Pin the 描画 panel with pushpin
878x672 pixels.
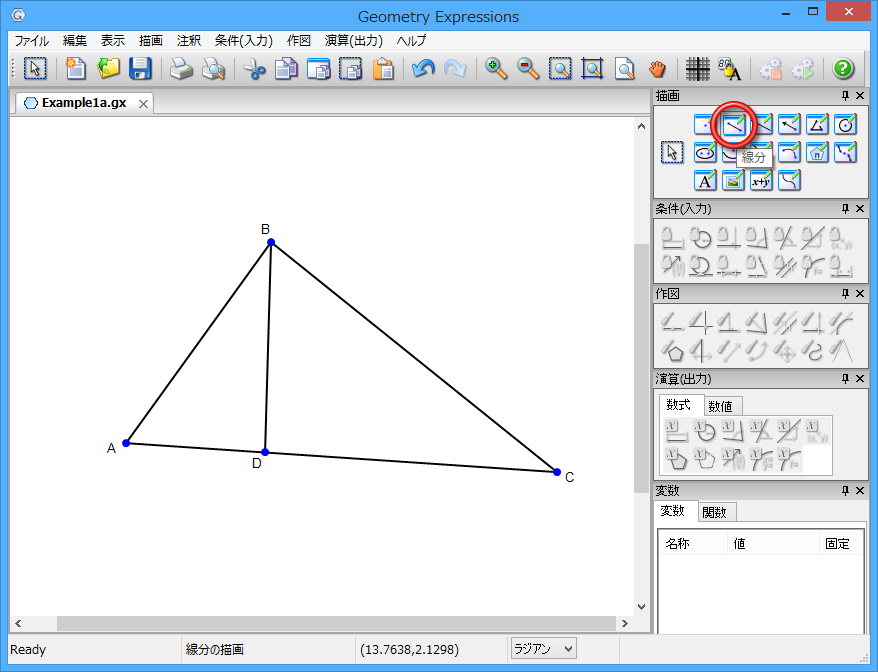845,96
